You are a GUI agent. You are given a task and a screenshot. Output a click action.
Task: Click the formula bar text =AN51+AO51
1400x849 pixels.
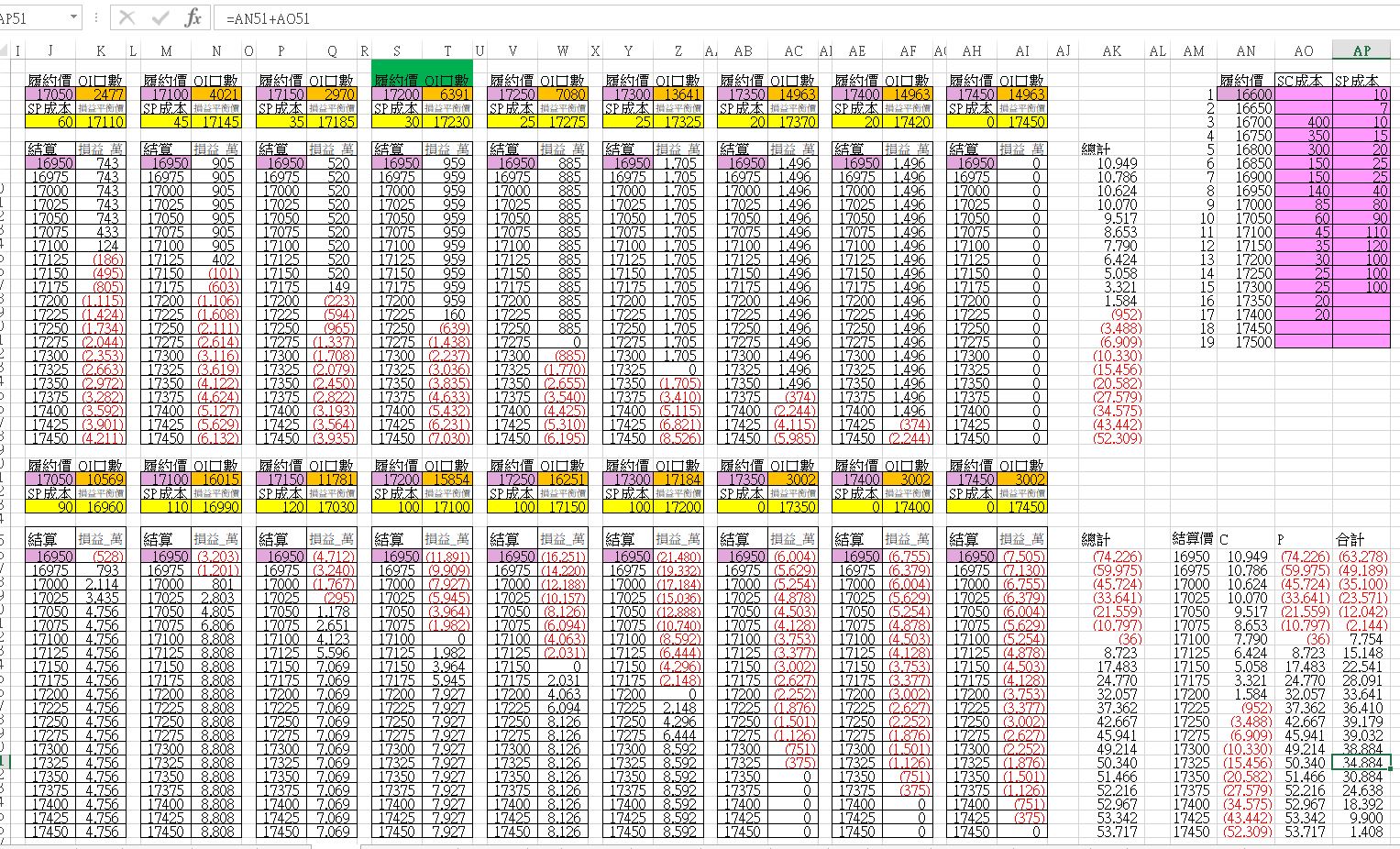pyautogui.click(x=268, y=18)
